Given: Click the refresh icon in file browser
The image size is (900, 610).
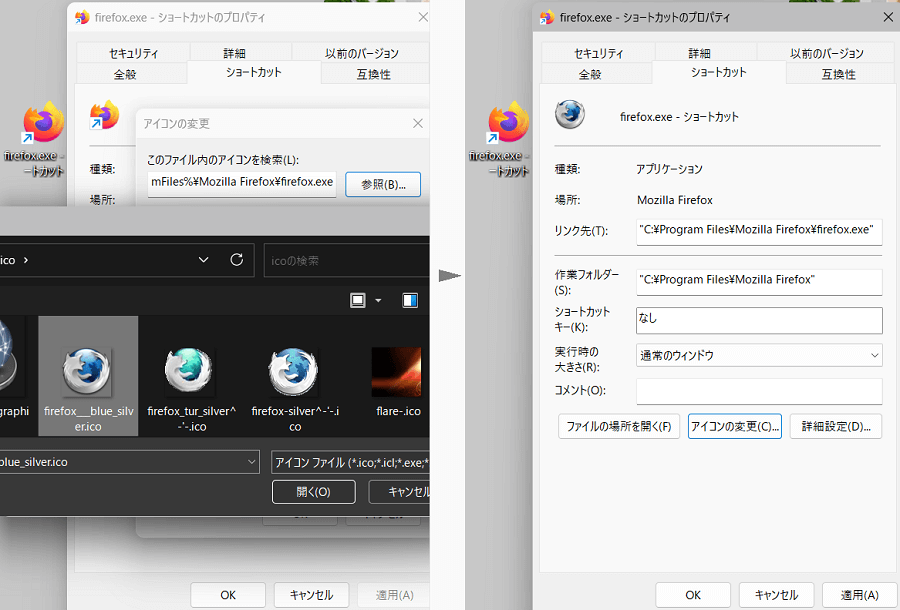Looking at the screenshot, I should pyautogui.click(x=236, y=260).
